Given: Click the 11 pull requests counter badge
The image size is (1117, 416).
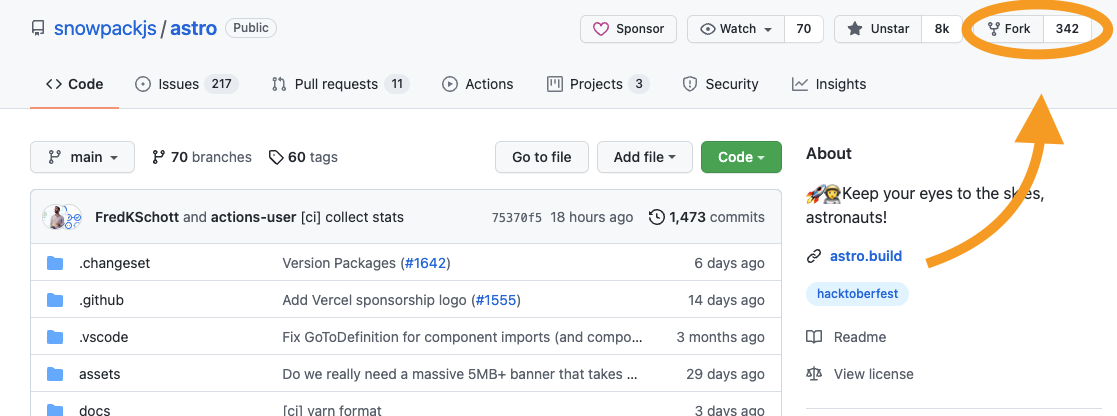Looking at the screenshot, I should [397, 84].
